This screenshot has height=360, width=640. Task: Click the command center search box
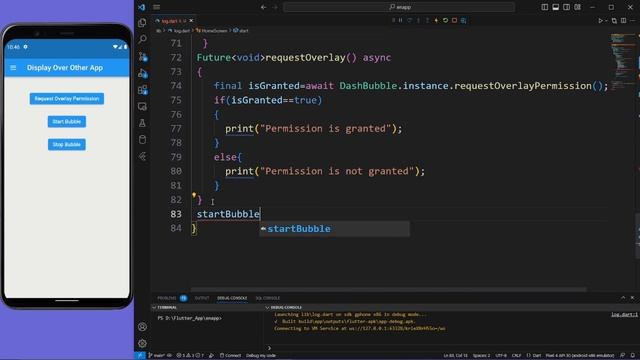pyautogui.click(x=399, y=7)
